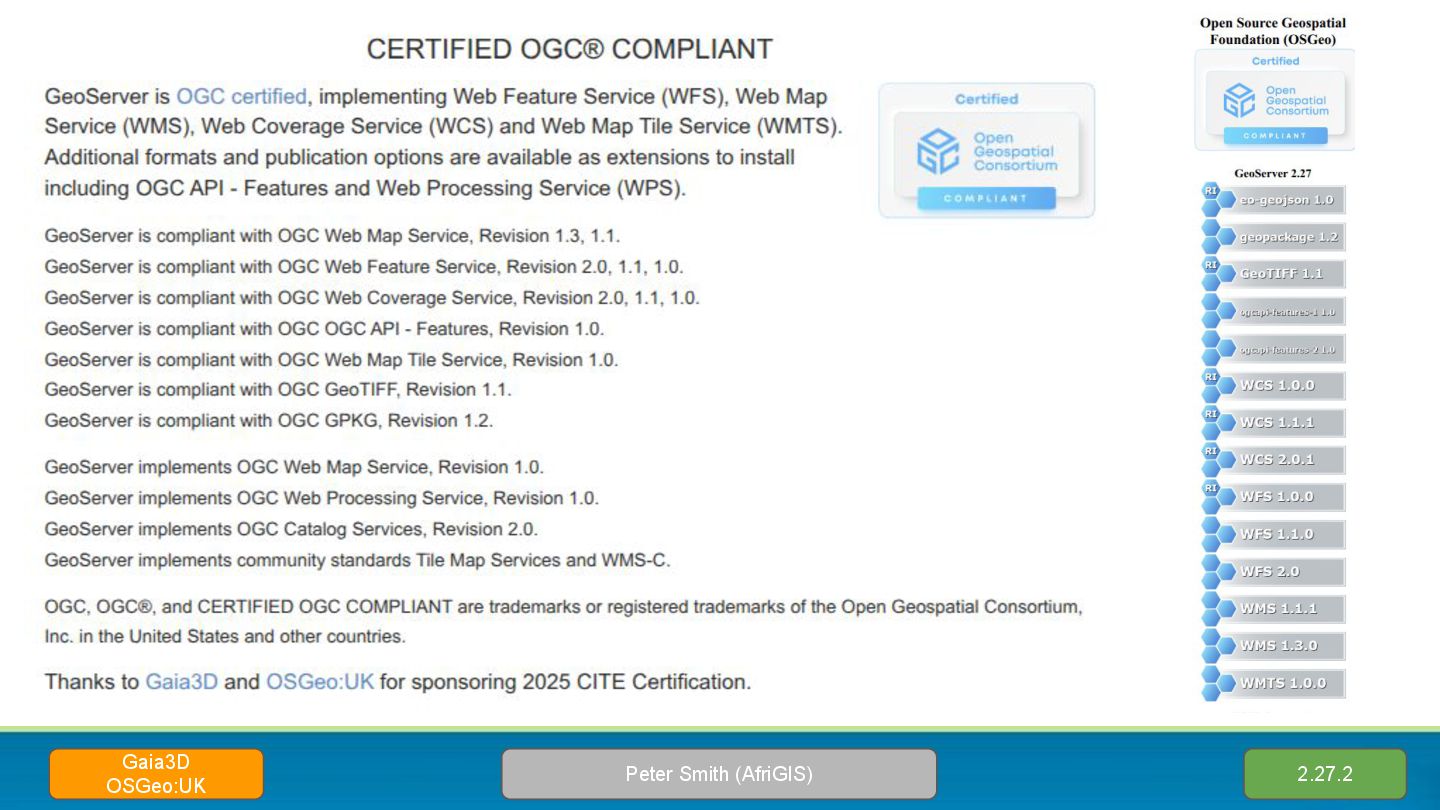Select the geopackage 1.2 badge

click(1273, 237)
